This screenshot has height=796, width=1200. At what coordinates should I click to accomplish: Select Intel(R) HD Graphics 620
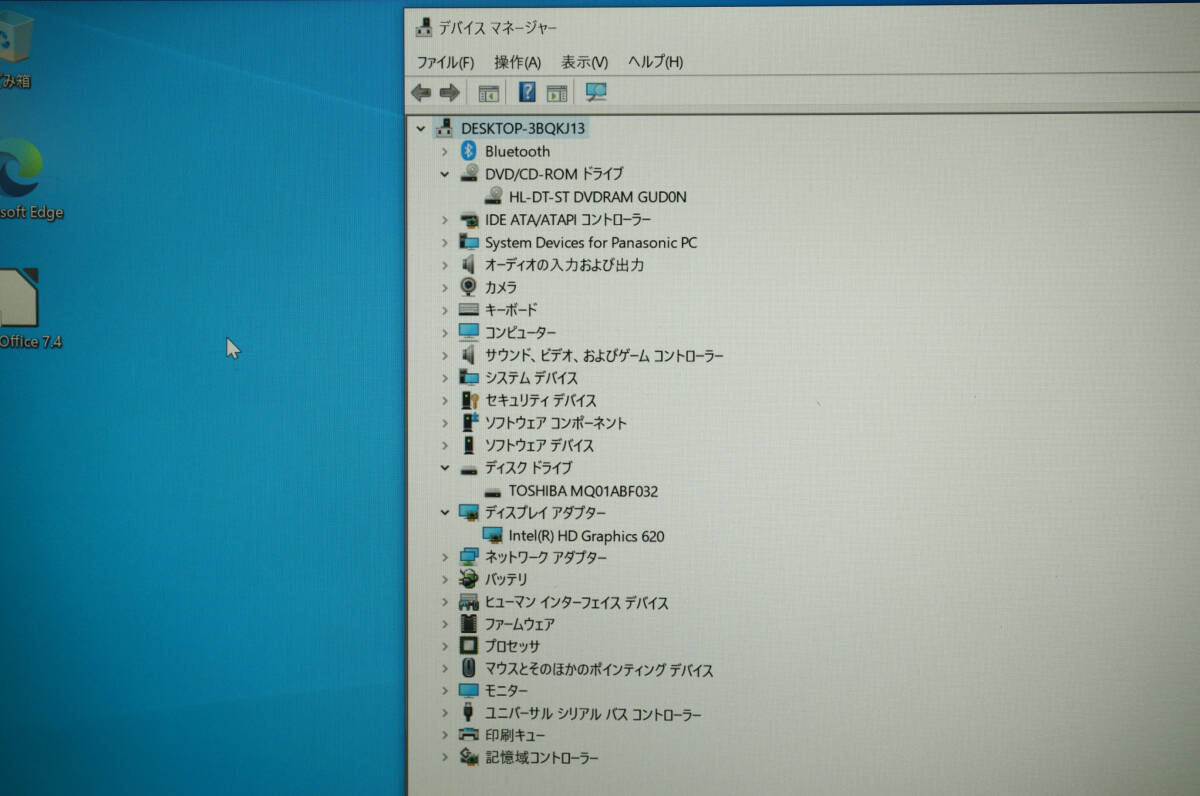pyautogui.click(x=586, y=536)
